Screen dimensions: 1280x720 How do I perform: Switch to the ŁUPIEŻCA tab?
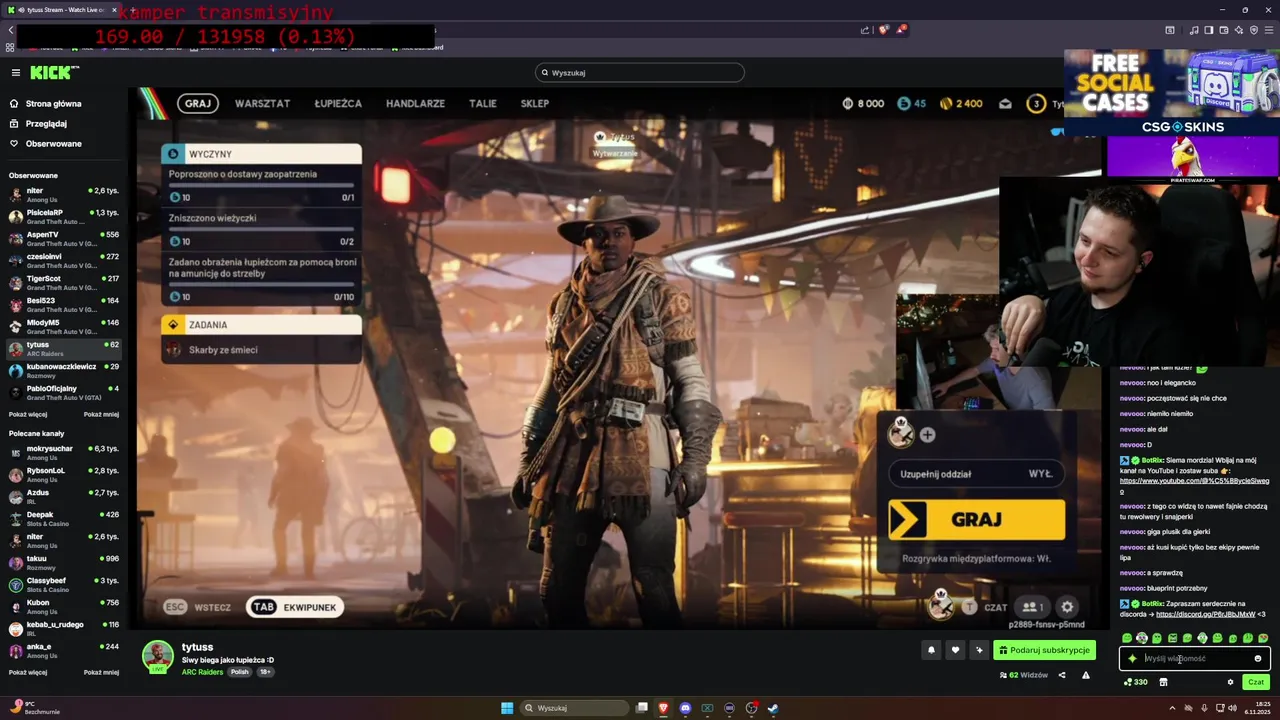point(338,103)
